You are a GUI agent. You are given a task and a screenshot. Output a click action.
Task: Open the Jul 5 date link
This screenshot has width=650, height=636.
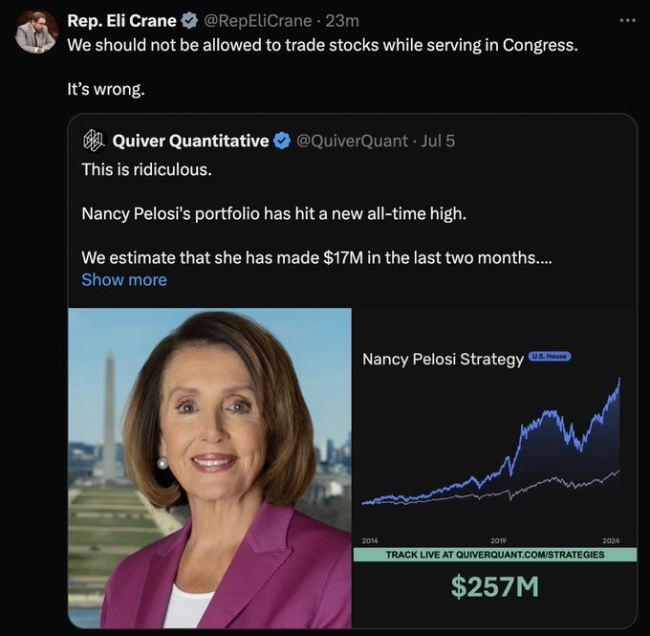coord(437,141)
